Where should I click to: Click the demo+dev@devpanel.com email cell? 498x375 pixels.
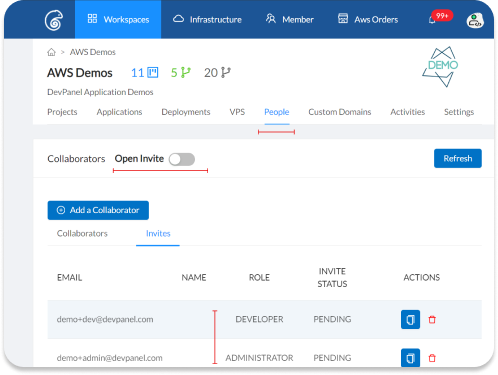click(105, 319)
